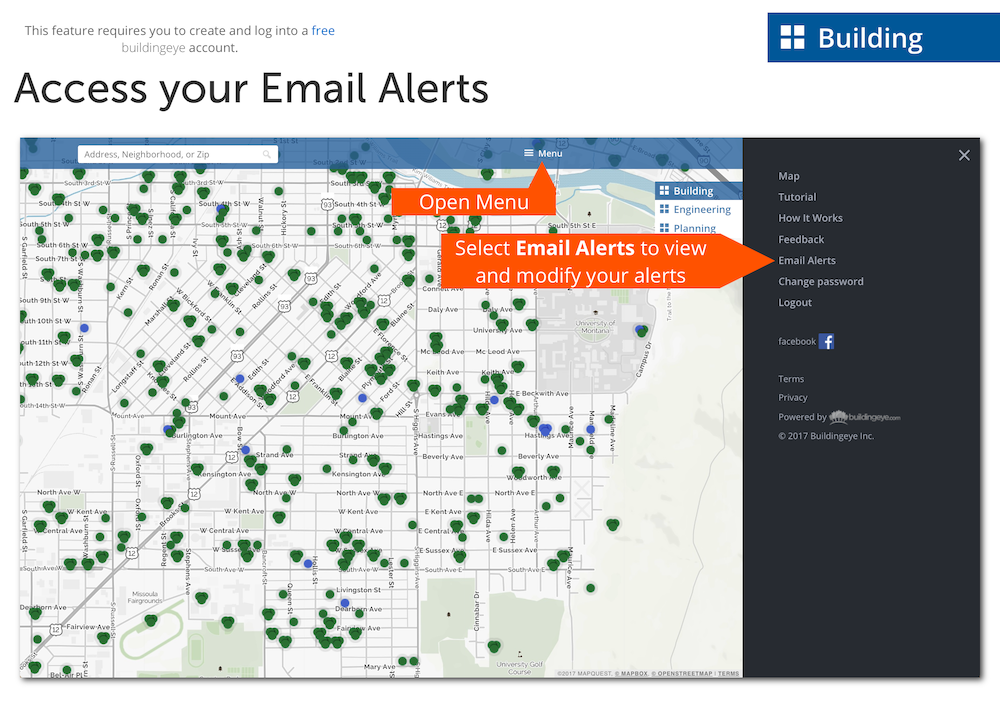Image resolution: width=1000 pixels, height=715 pixels.
Task: Choose Feedback in the side menu
Action: 801,239
